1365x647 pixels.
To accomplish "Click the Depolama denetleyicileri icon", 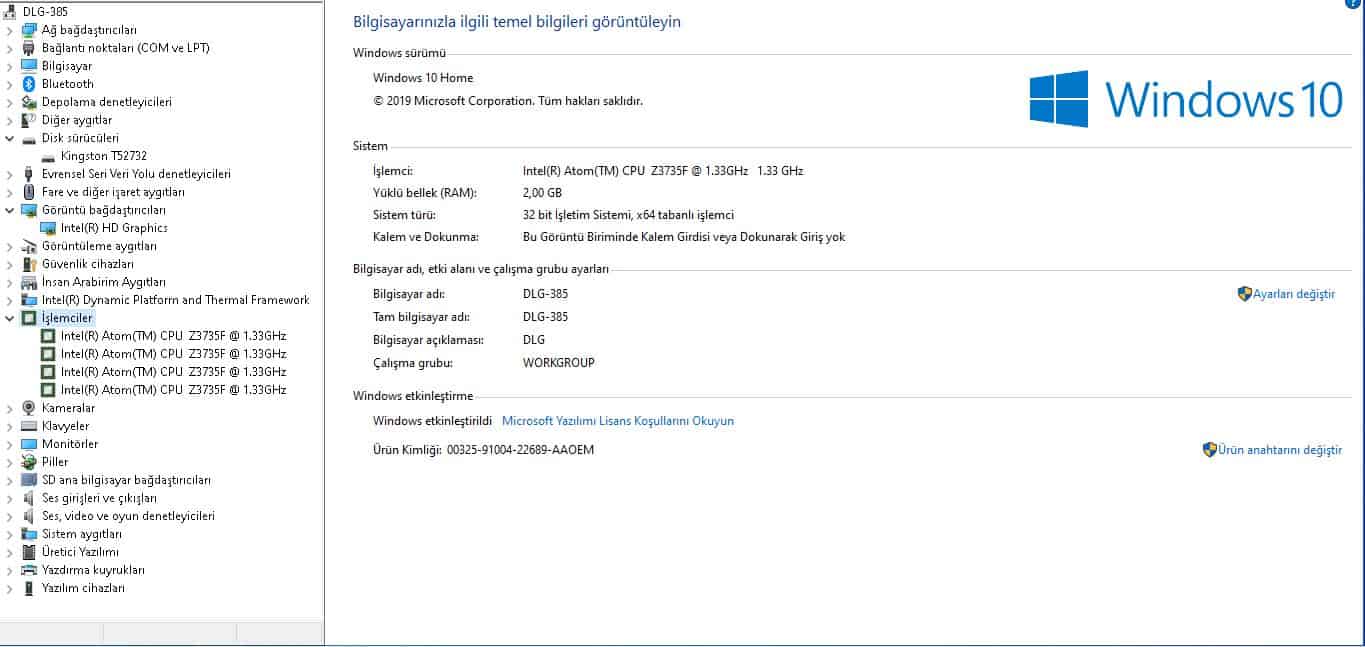I will click(x=29, y=102).
